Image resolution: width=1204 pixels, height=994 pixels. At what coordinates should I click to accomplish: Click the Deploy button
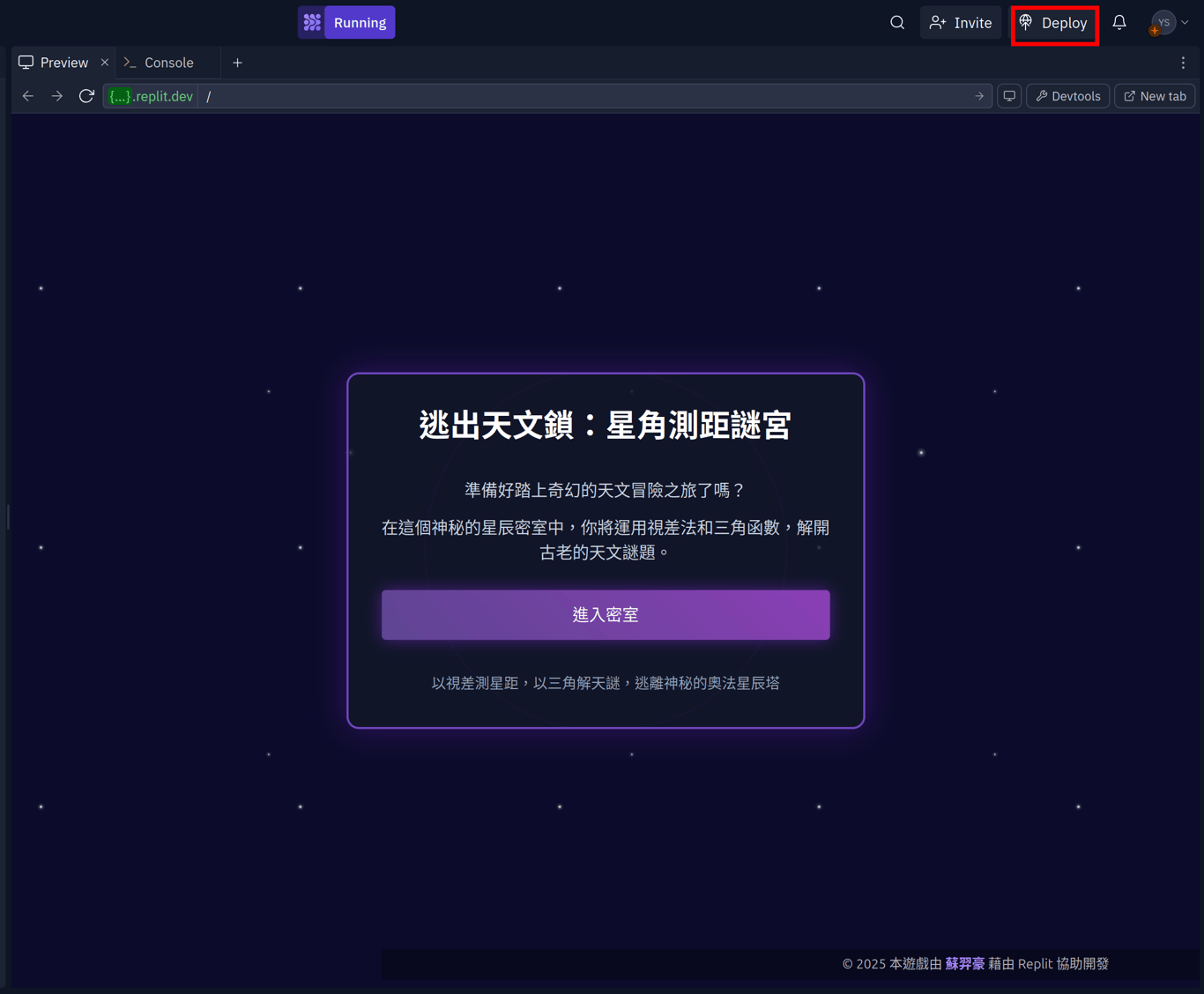coord(1054,23)
